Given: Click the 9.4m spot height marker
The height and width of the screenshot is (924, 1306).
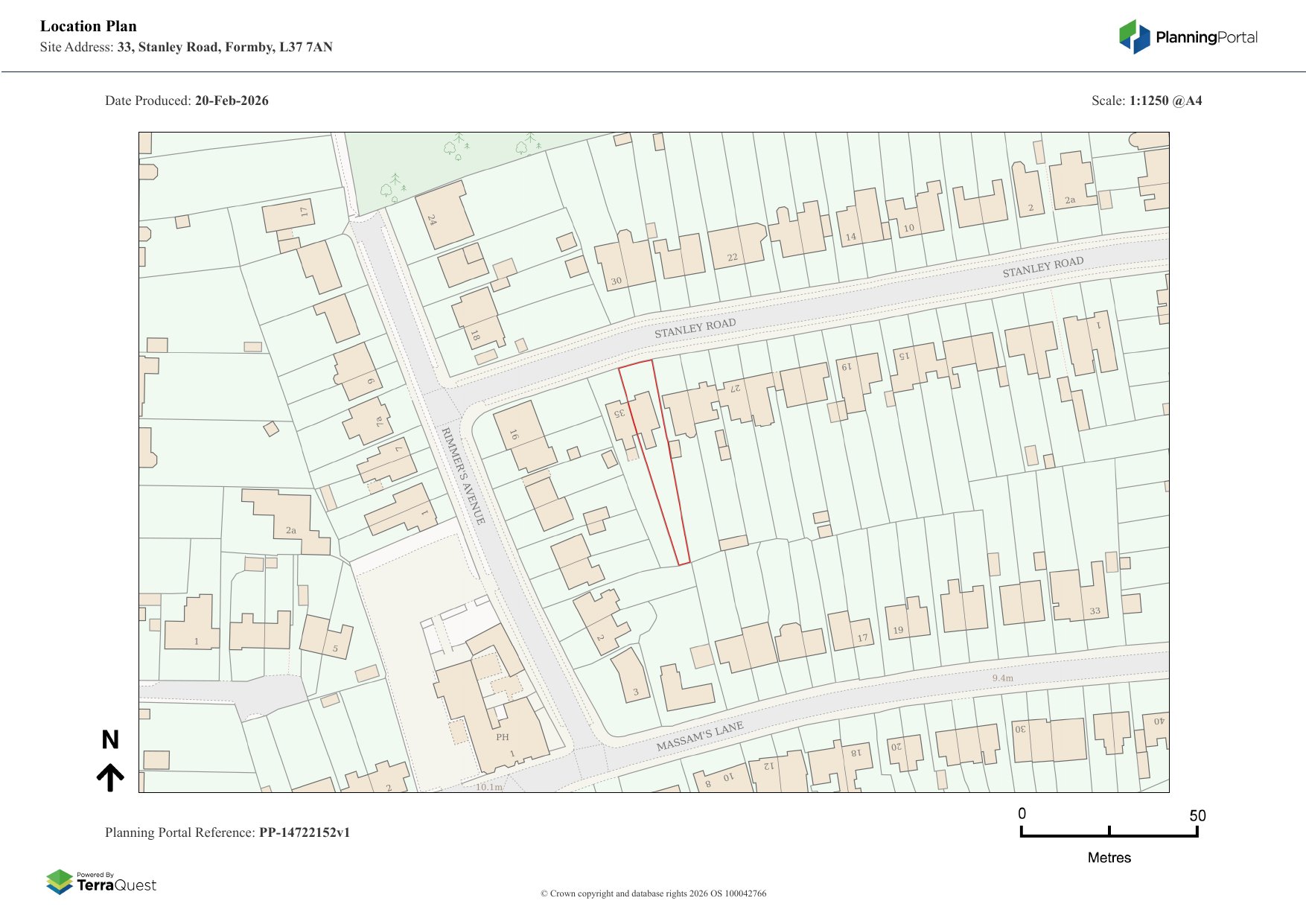Looking at the screenshot, I should tap(1002, 678).
